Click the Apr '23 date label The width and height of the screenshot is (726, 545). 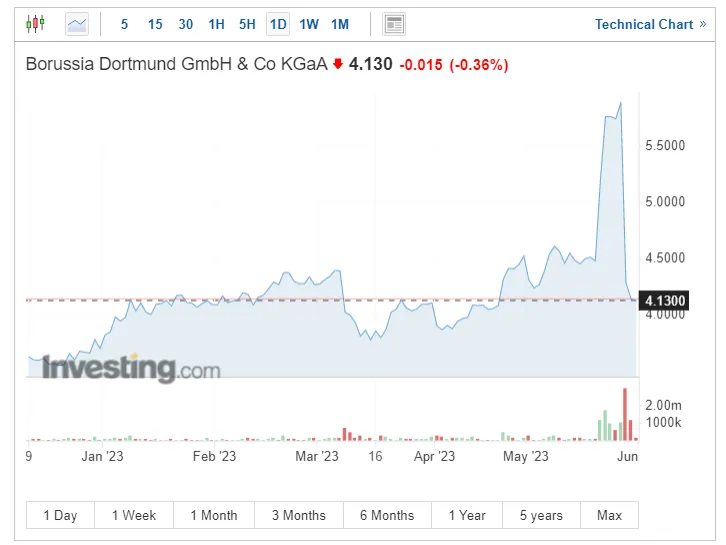(x=434, y=456)
